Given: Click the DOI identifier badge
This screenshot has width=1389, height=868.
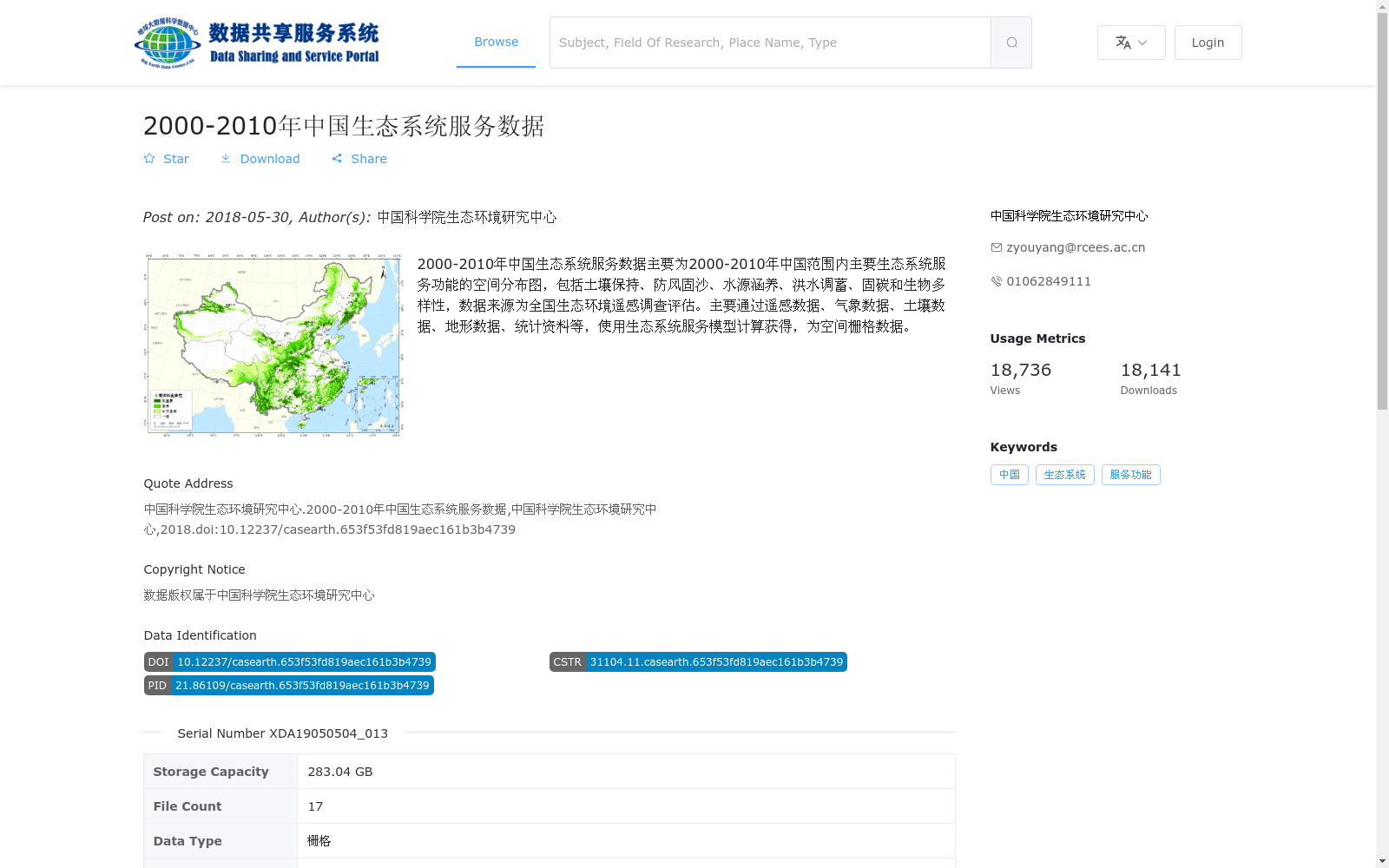Looking at the screenshot, I should point(290,662).
